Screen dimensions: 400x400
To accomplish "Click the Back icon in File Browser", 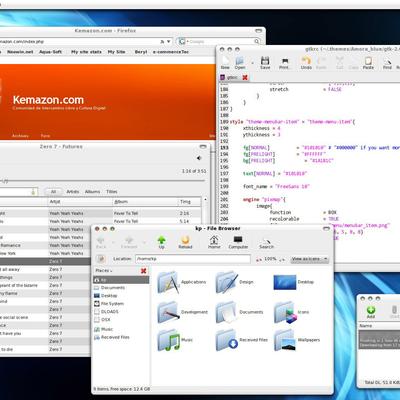I will (101, 242).
